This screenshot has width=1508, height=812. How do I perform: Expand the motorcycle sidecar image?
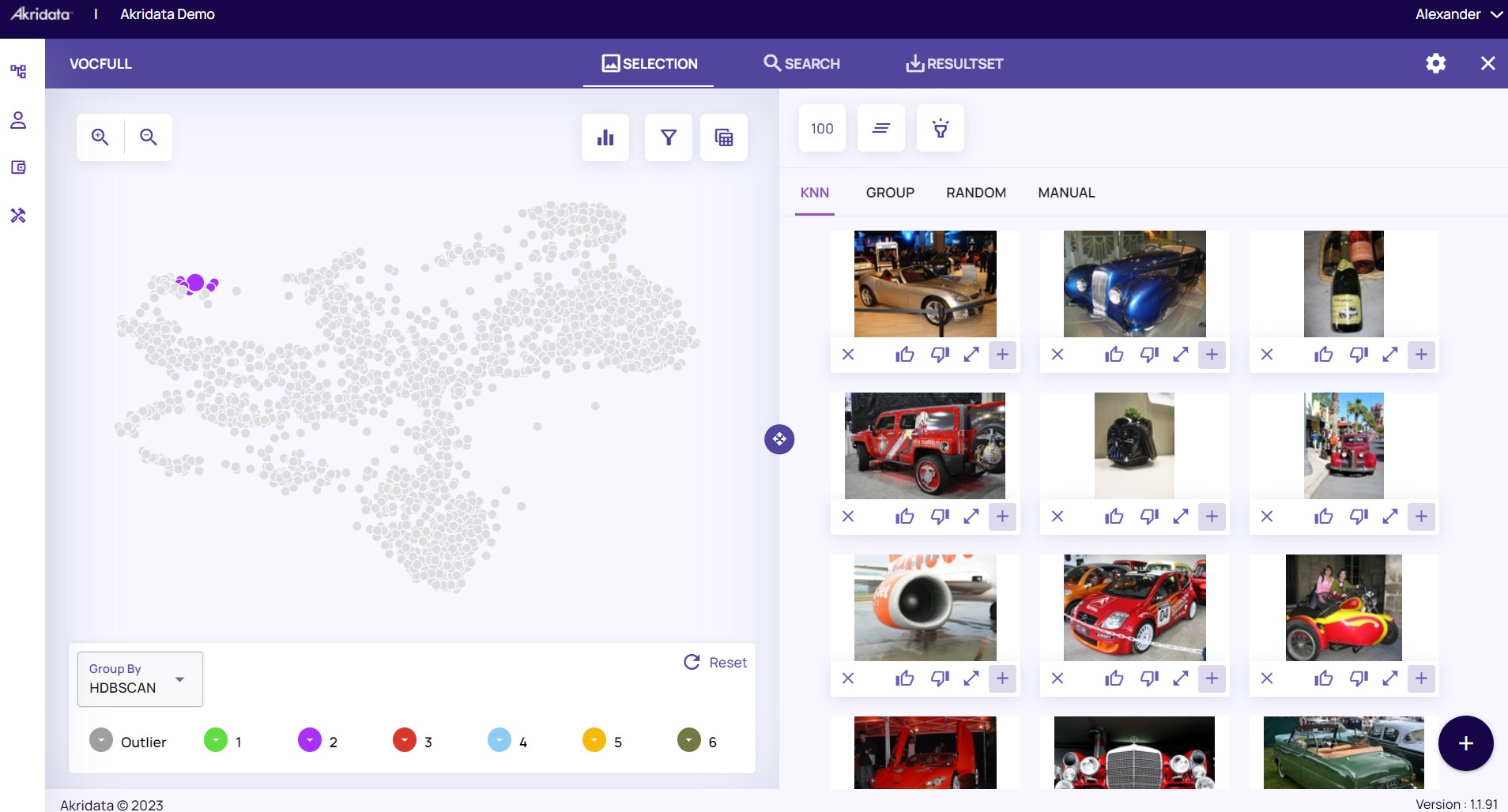1390,679
